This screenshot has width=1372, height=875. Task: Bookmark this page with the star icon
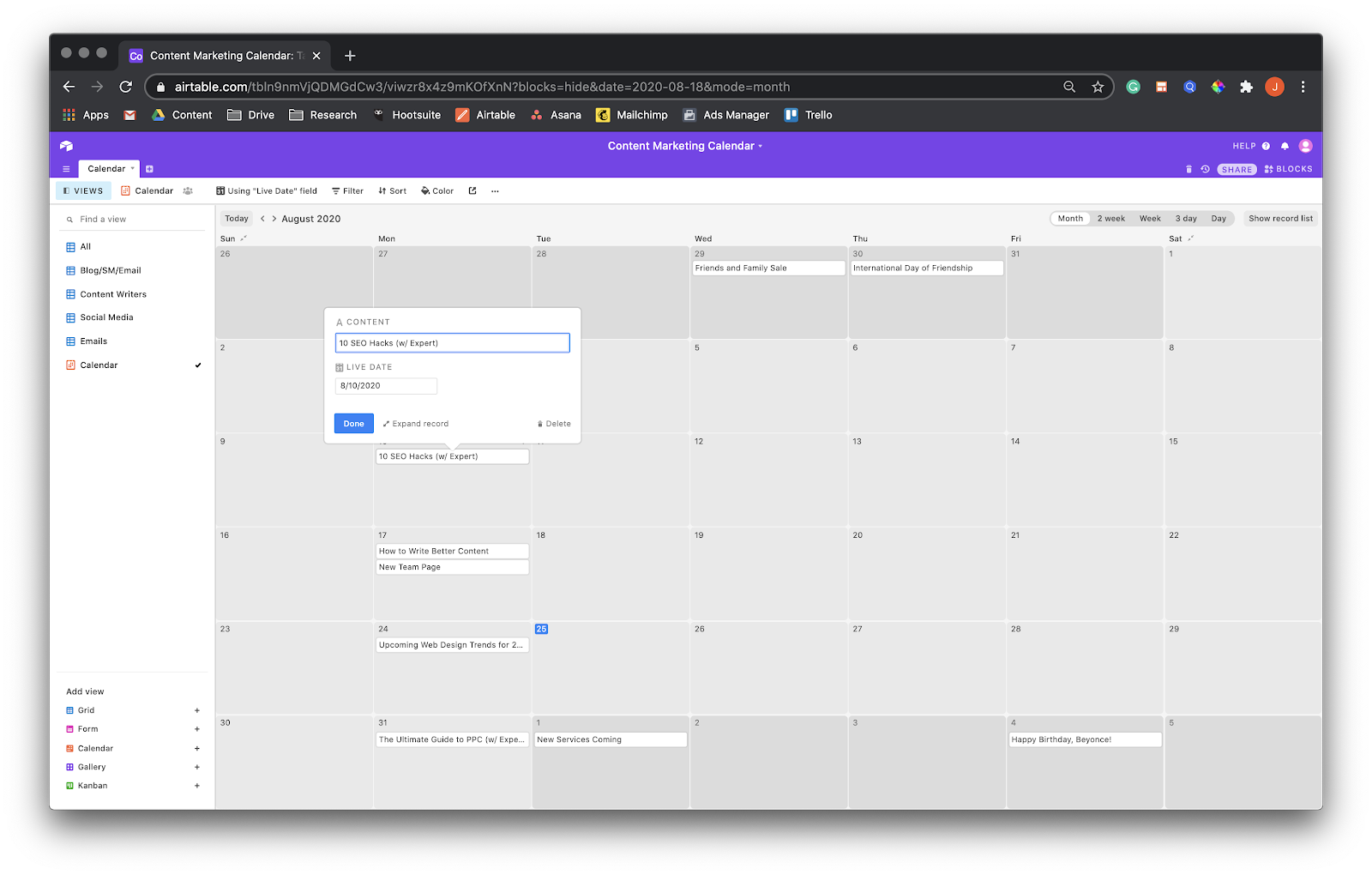pyautogui.click(x=1098, y=87)
